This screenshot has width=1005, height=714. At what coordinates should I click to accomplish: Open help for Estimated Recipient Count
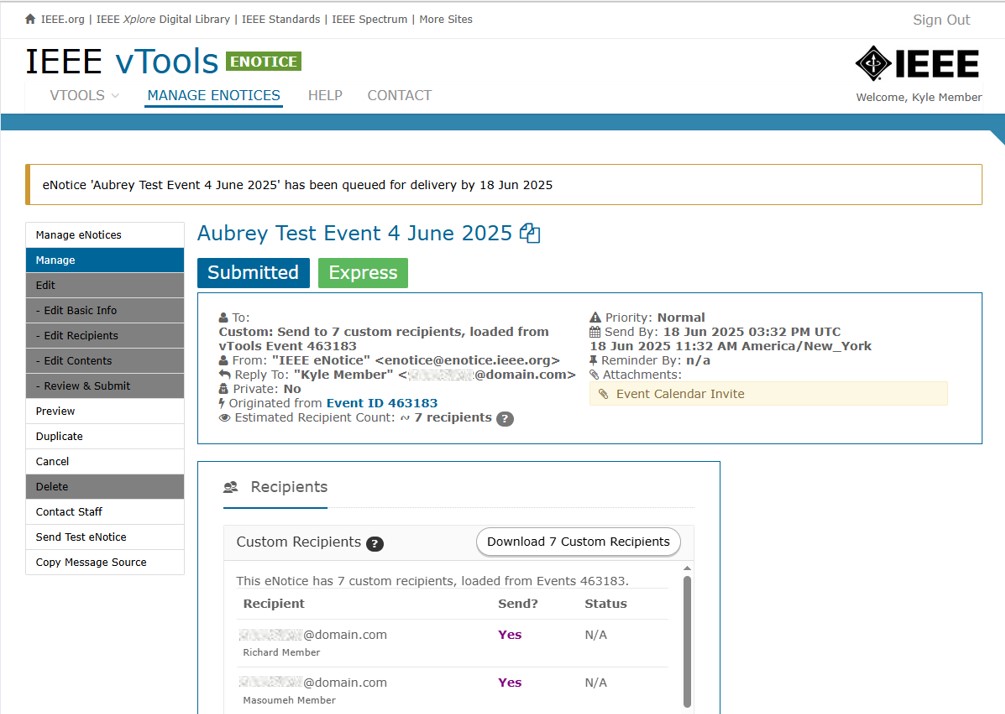coord(505,419)
